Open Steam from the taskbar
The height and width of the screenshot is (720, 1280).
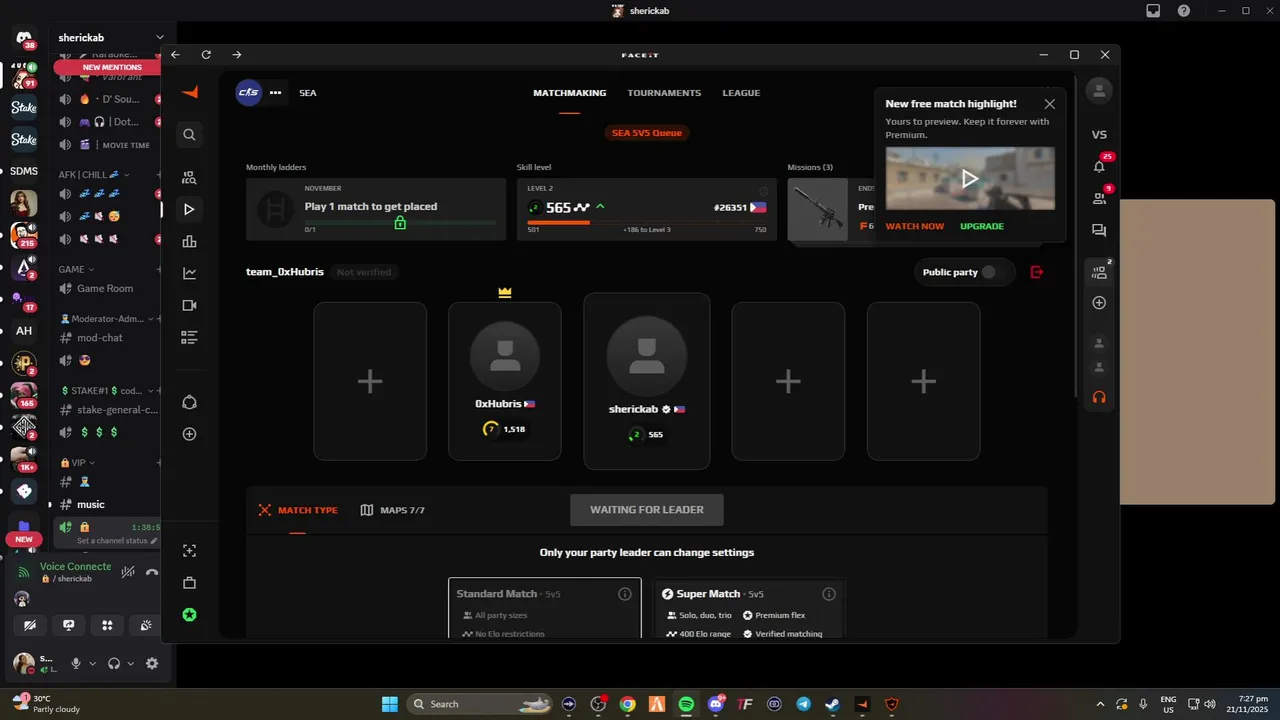832,704
